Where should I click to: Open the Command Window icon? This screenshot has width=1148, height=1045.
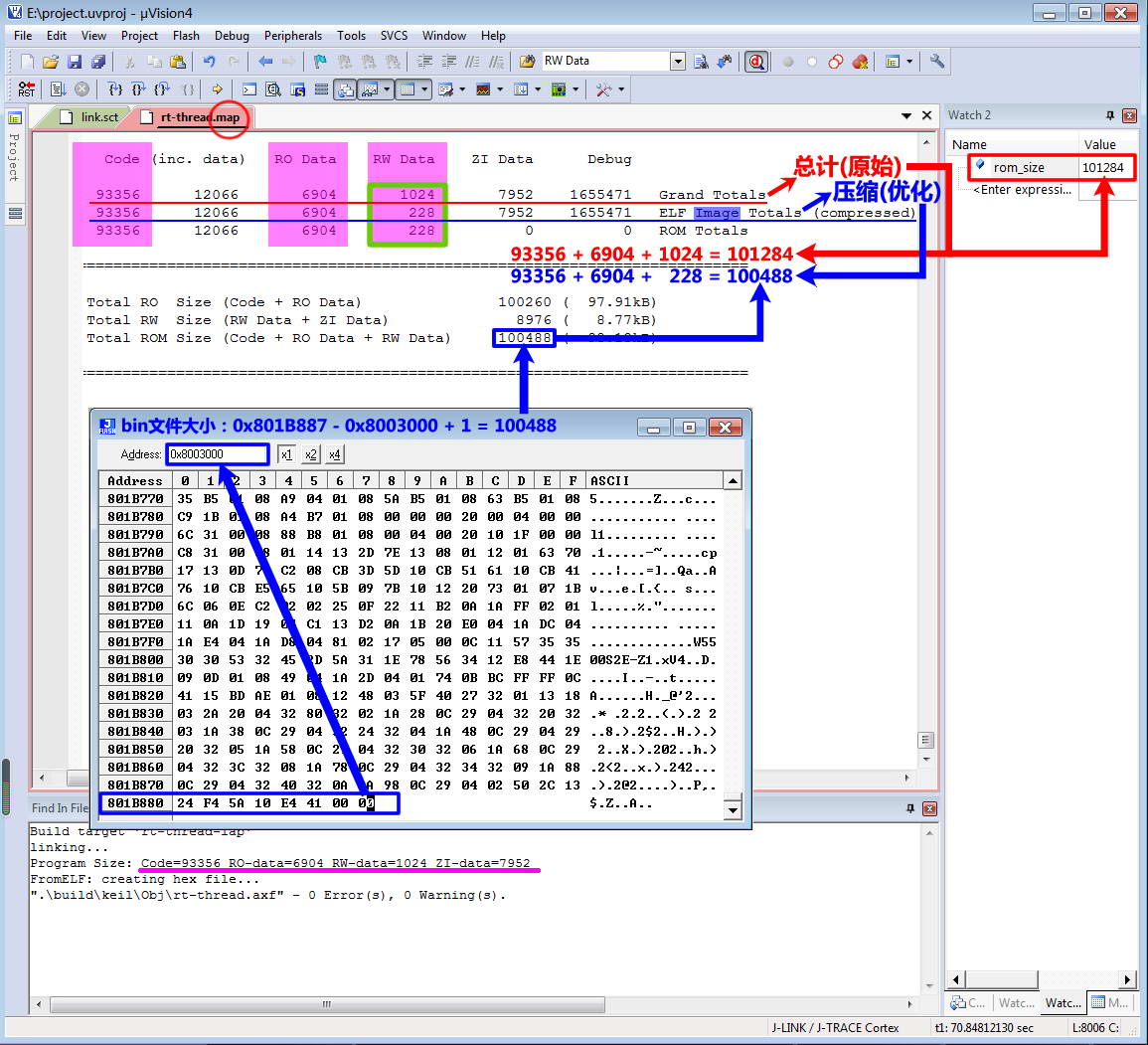249,88
